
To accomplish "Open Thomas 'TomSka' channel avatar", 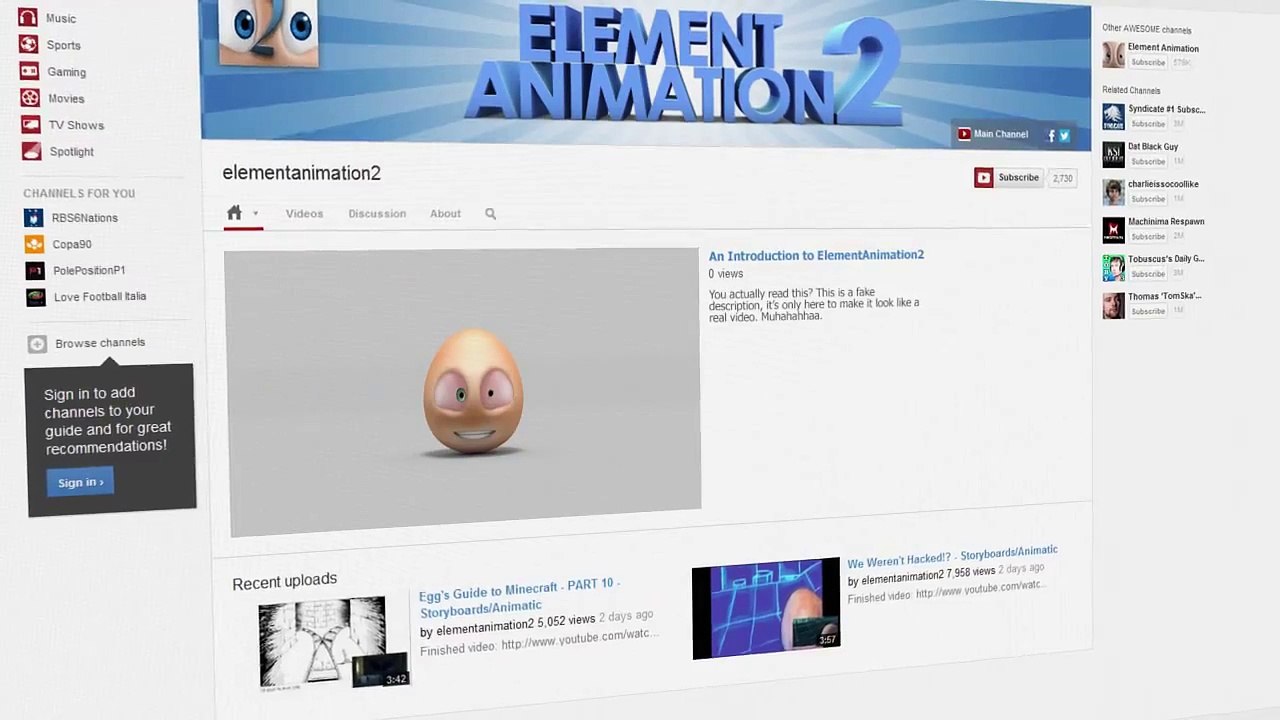I will pos(1113,305).
